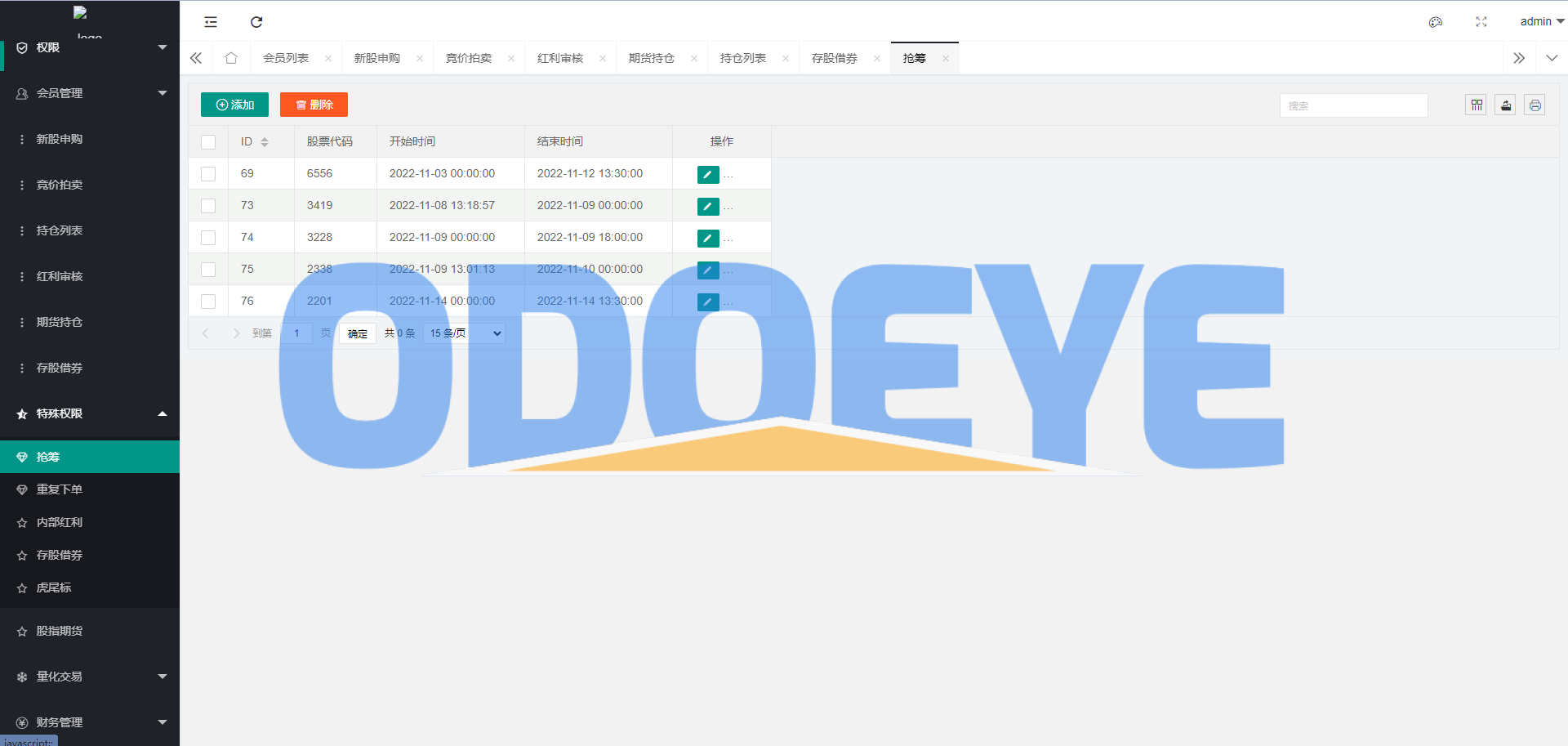Edit row with ID 76
This screenshot has height=746, width=1568.
pos(708,302)
